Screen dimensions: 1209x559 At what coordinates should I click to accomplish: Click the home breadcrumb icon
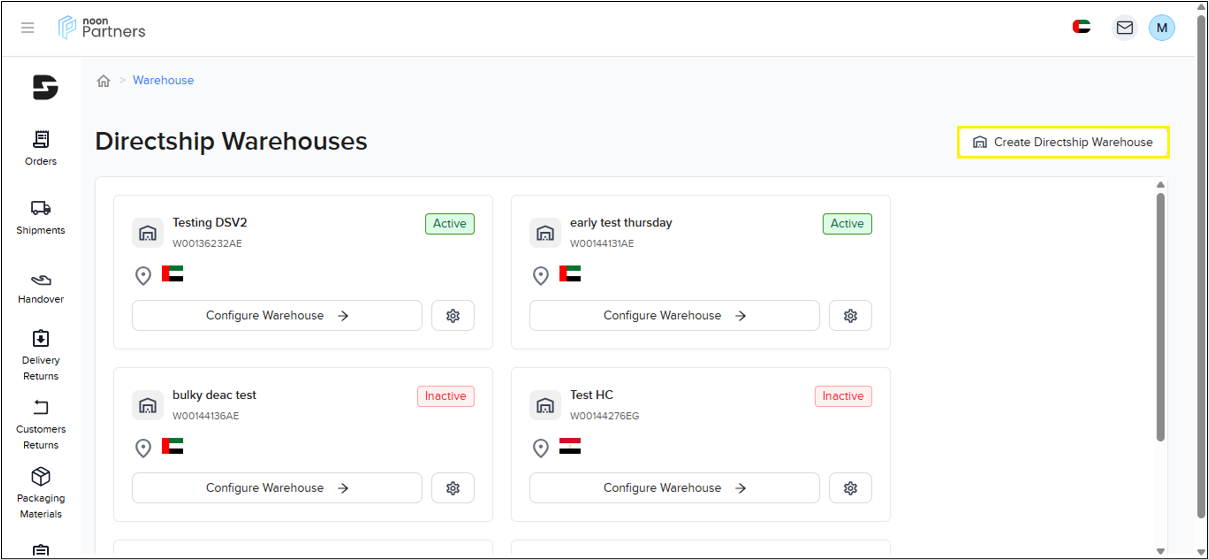coord(103,81)
